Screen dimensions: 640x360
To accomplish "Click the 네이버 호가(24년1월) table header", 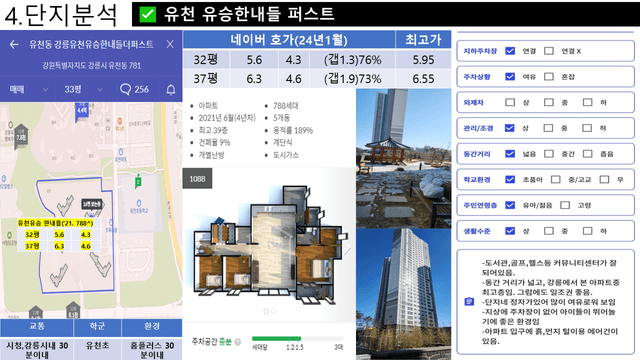I will [289, 40].
